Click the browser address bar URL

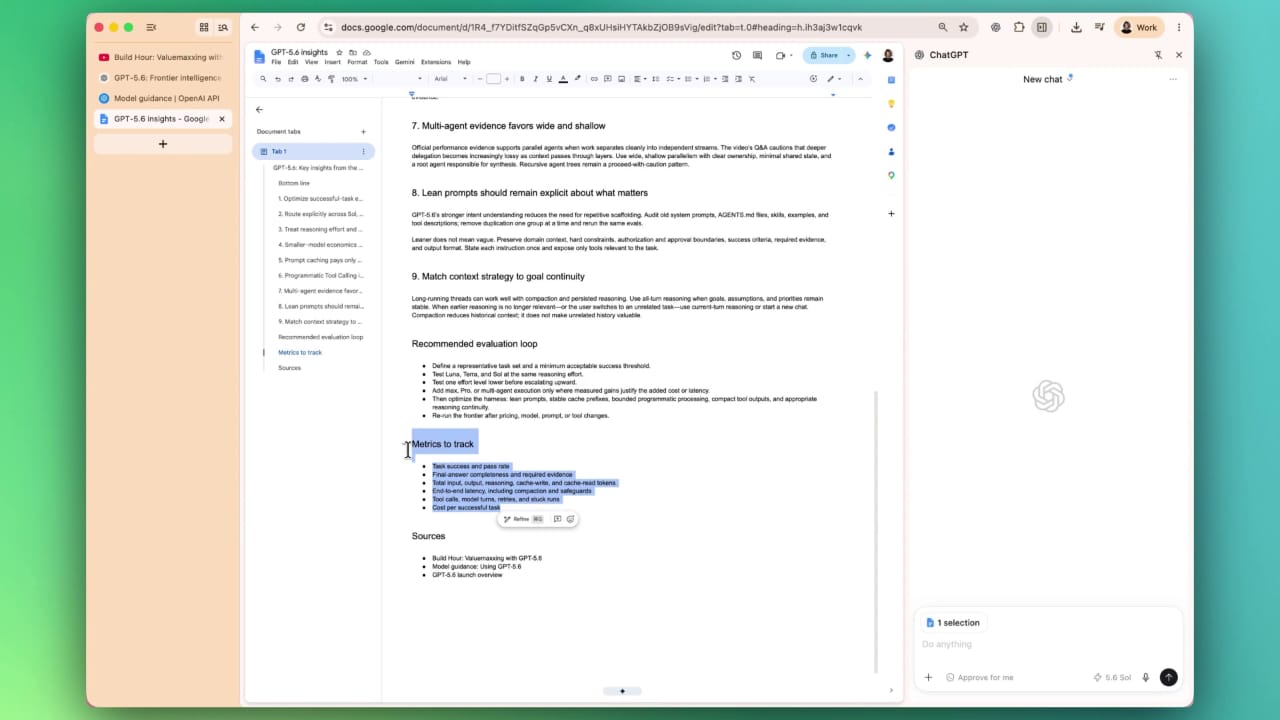coord(601,27)
